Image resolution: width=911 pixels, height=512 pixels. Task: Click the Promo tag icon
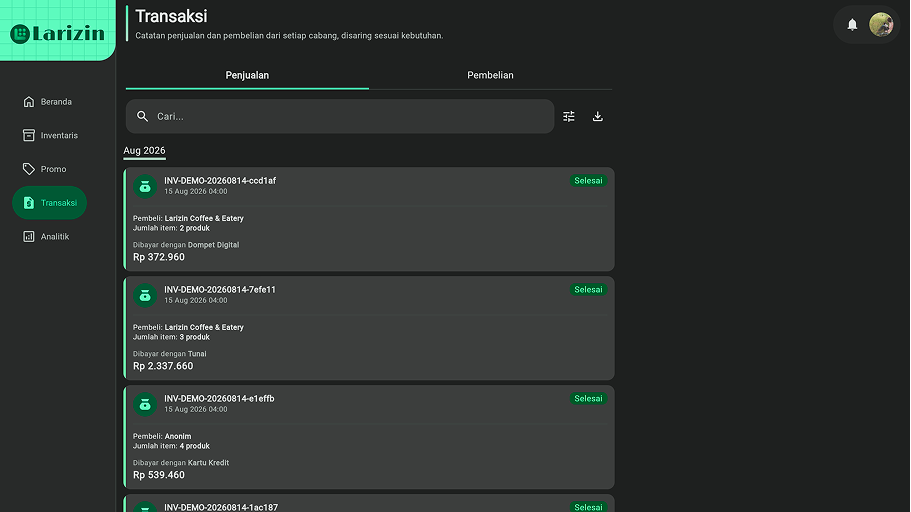[x=28, y=169]
